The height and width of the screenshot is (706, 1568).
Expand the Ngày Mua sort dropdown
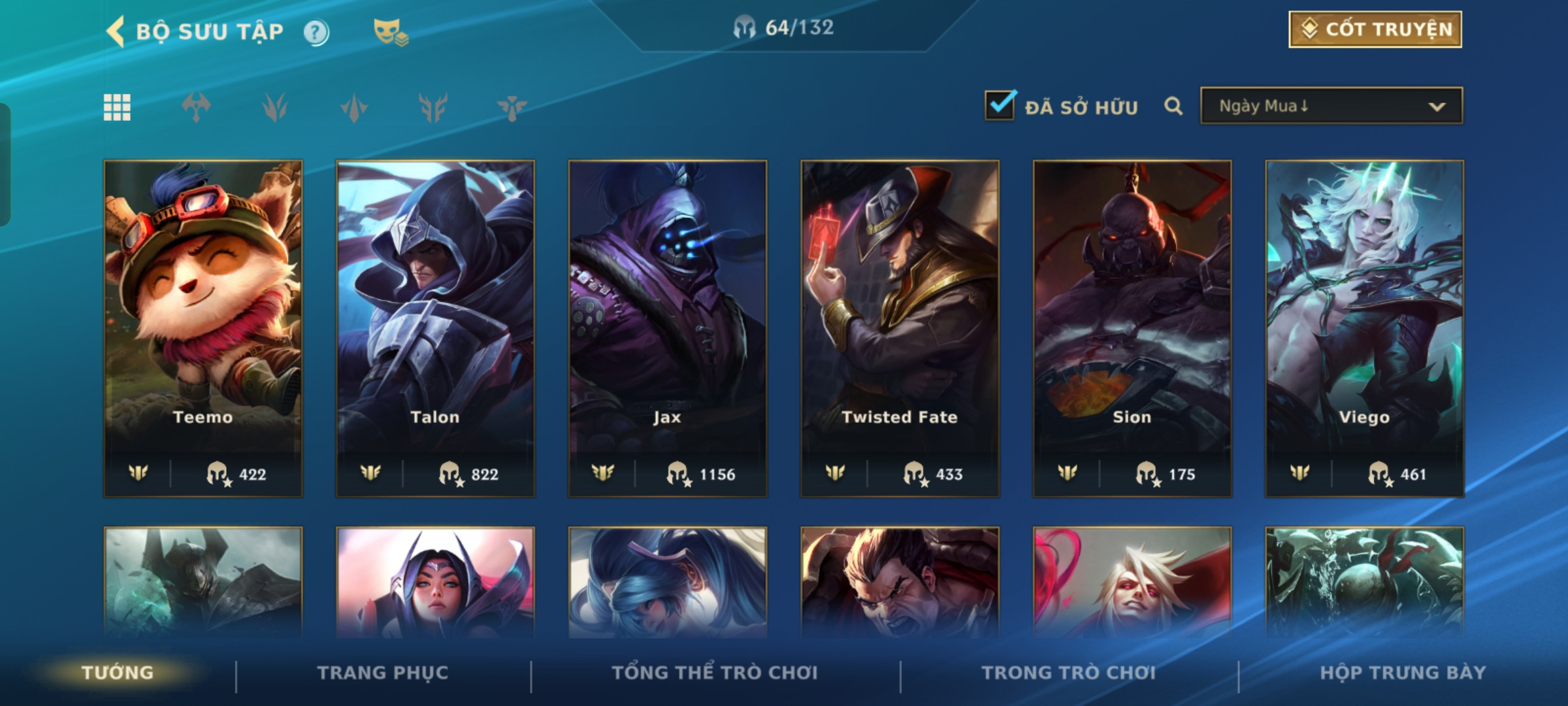pos(1331,106)
